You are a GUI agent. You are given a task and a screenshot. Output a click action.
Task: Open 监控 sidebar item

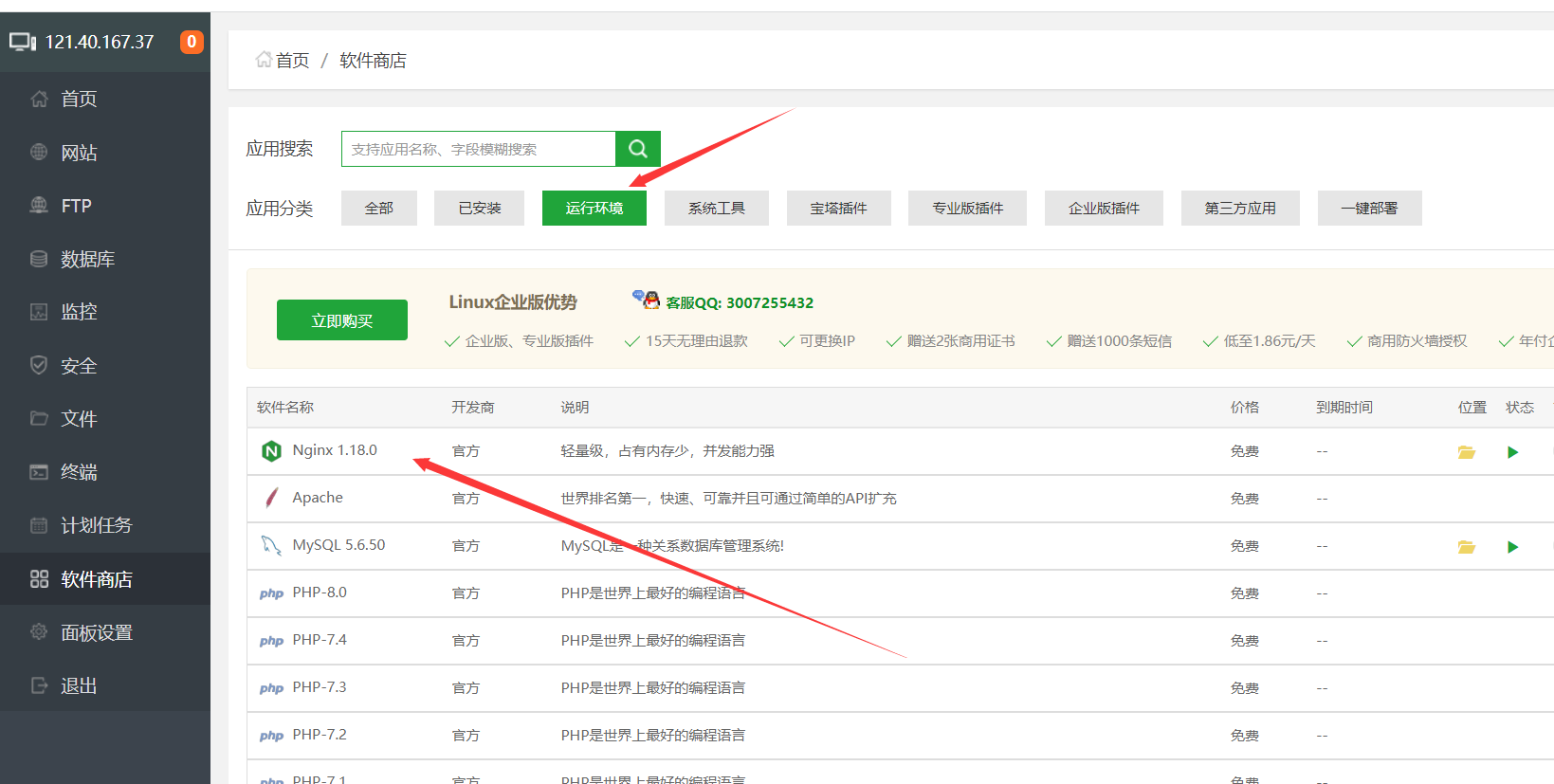(105, 312)
